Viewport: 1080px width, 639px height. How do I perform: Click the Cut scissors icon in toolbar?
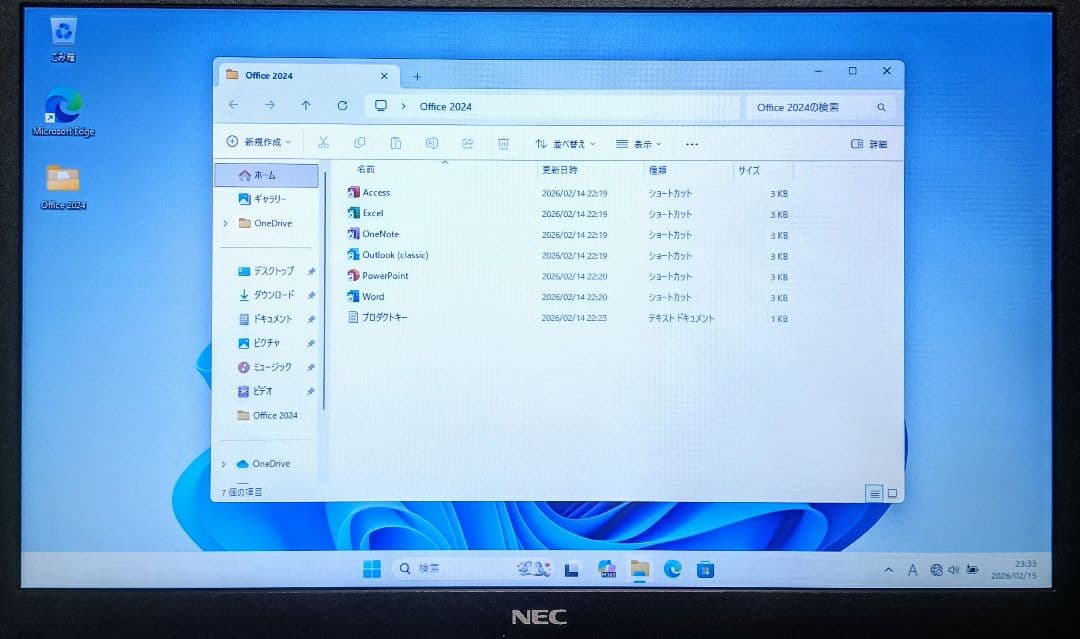[323, 143]
